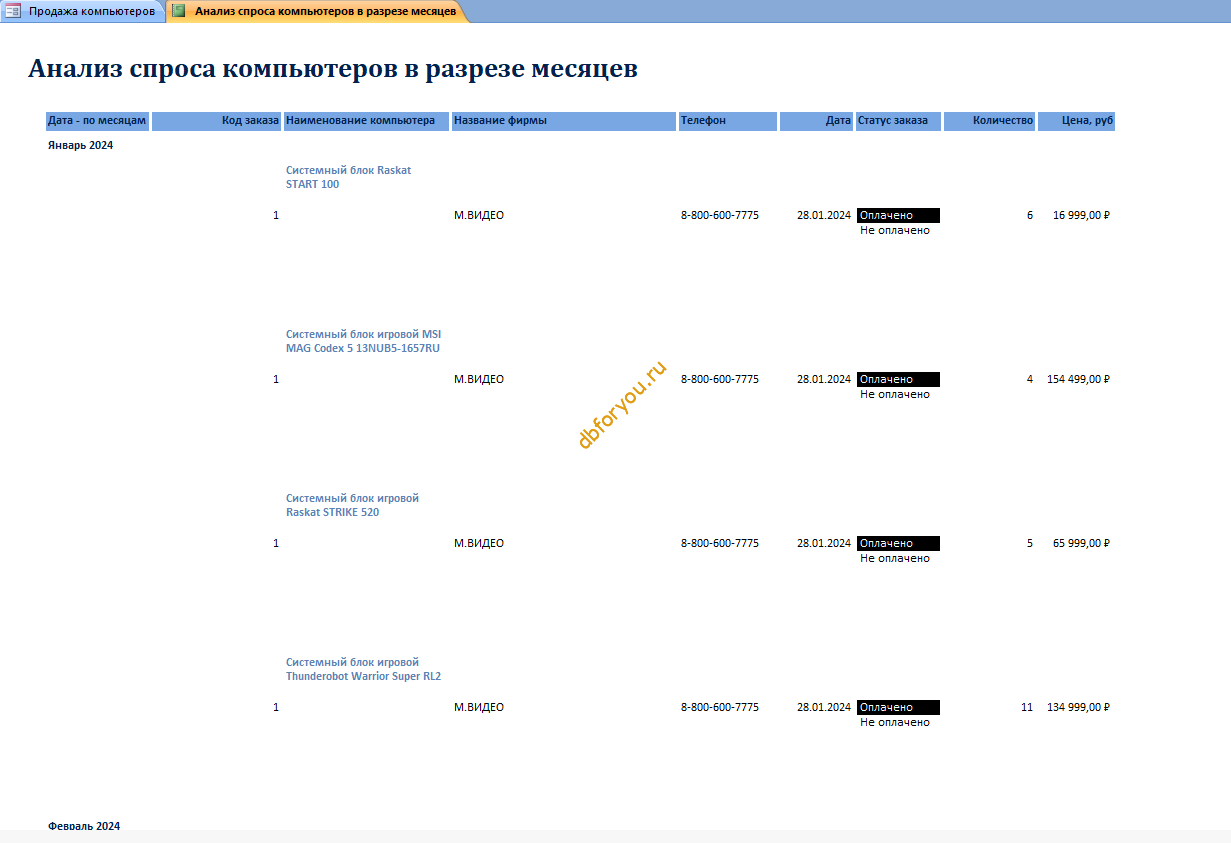Screen dimensions: 1231x843
Task: Click phone 8-800-600-7775 in the 154 499,00 ₽ row
Action: pyautogui.click(x=720, y=379)
